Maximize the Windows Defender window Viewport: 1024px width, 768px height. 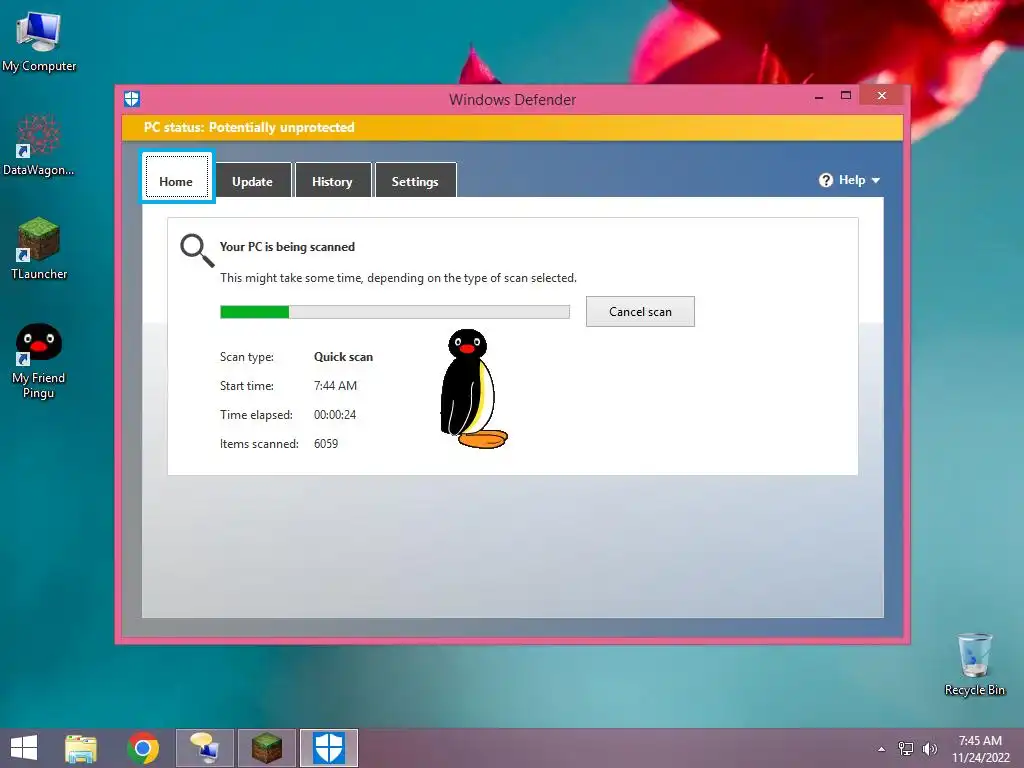[x=846, y=96]
